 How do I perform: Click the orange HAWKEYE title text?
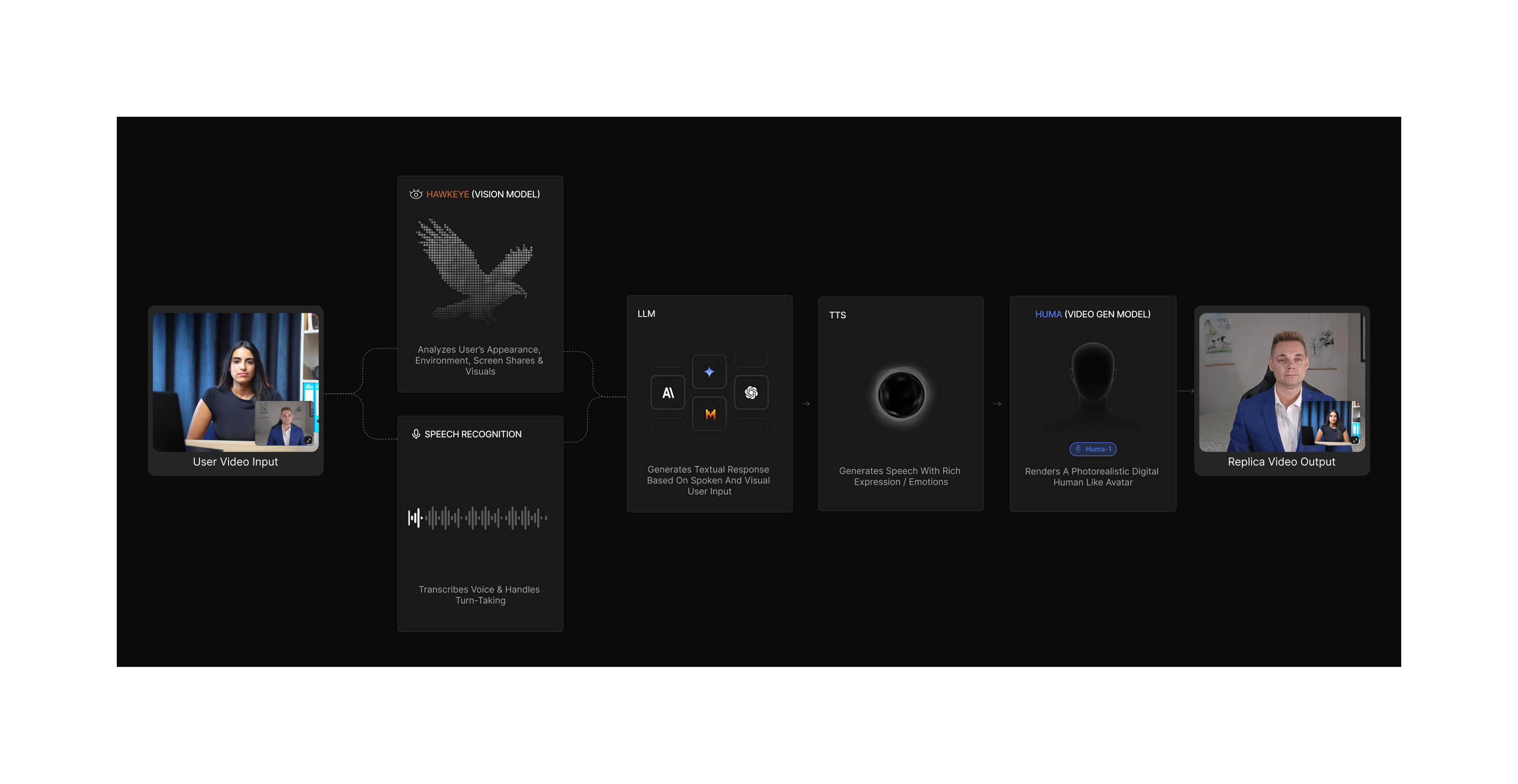point(447,194)
